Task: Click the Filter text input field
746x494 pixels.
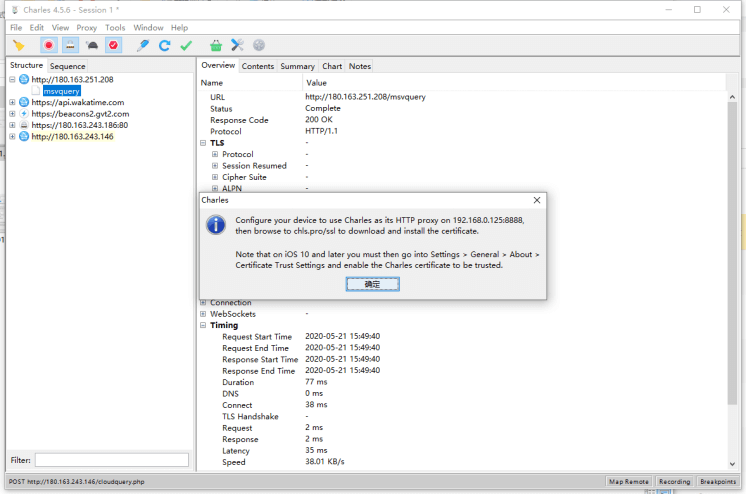Action: (x=112, y=460)
